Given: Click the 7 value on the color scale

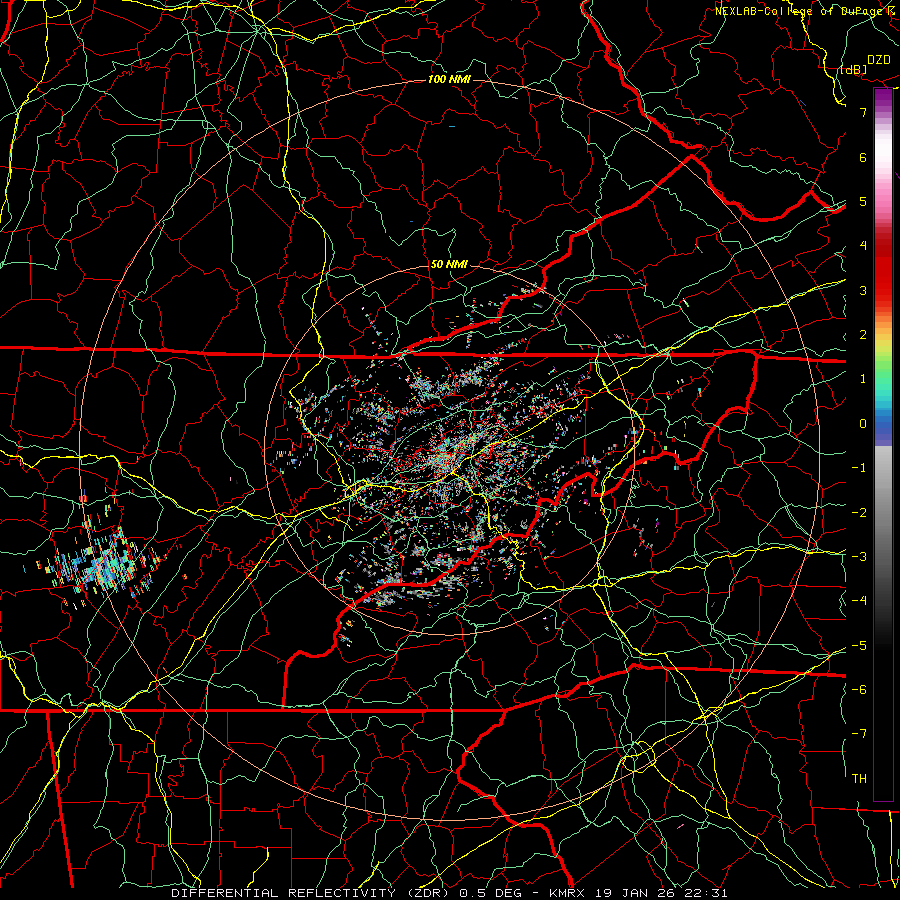Looking at the screenshot, I should coord(863,112).
